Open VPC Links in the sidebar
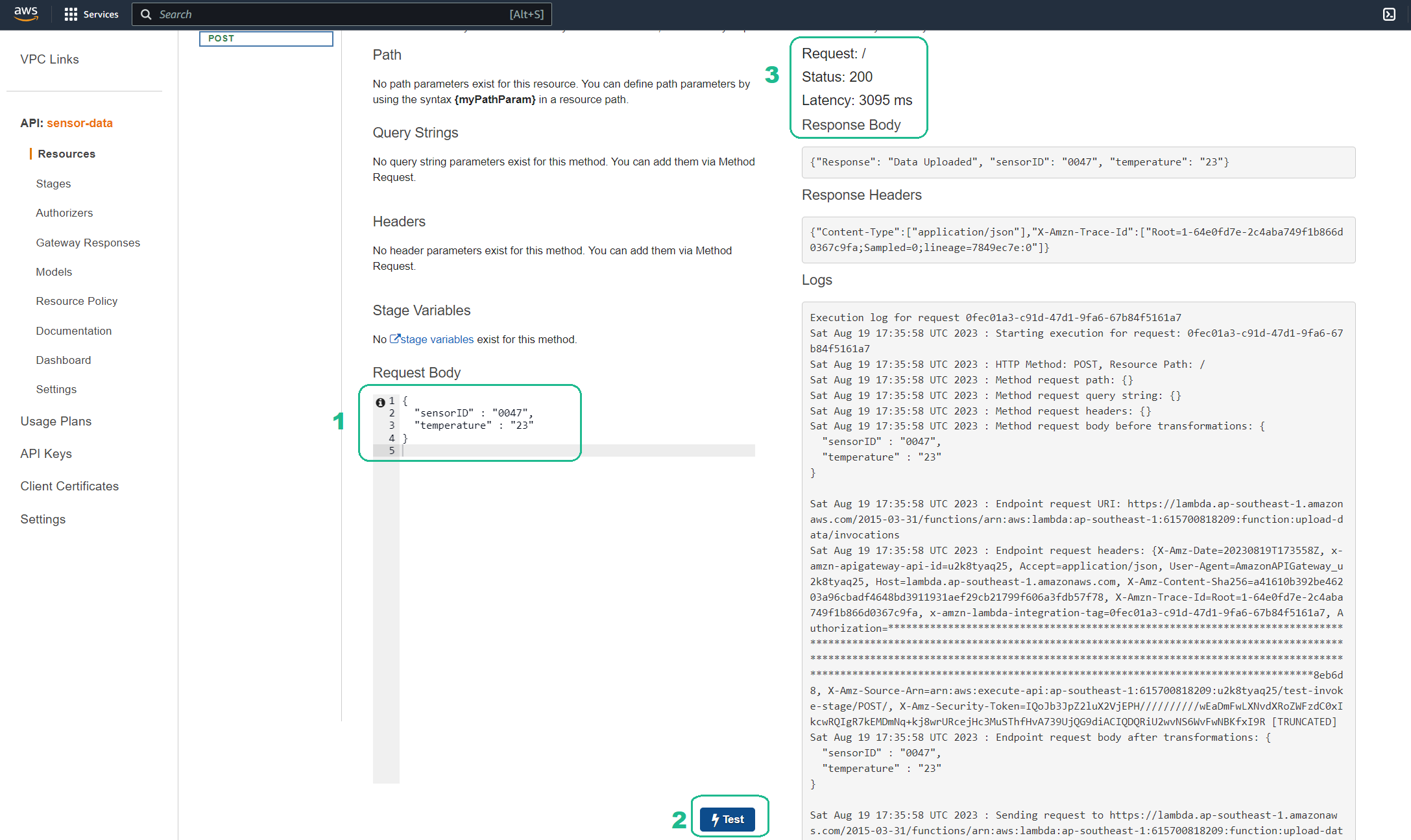The width and height of the screenshot is (1411, 840). pos(49,59)
